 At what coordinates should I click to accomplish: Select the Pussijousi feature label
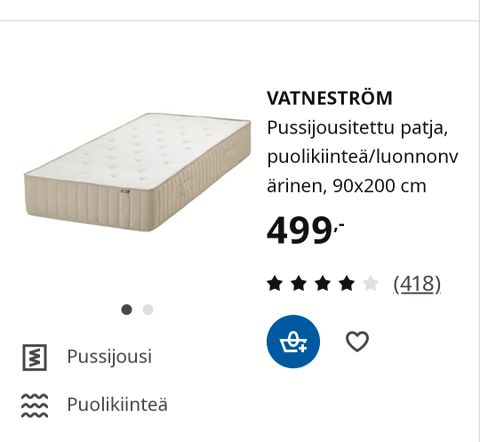point(109,357)
